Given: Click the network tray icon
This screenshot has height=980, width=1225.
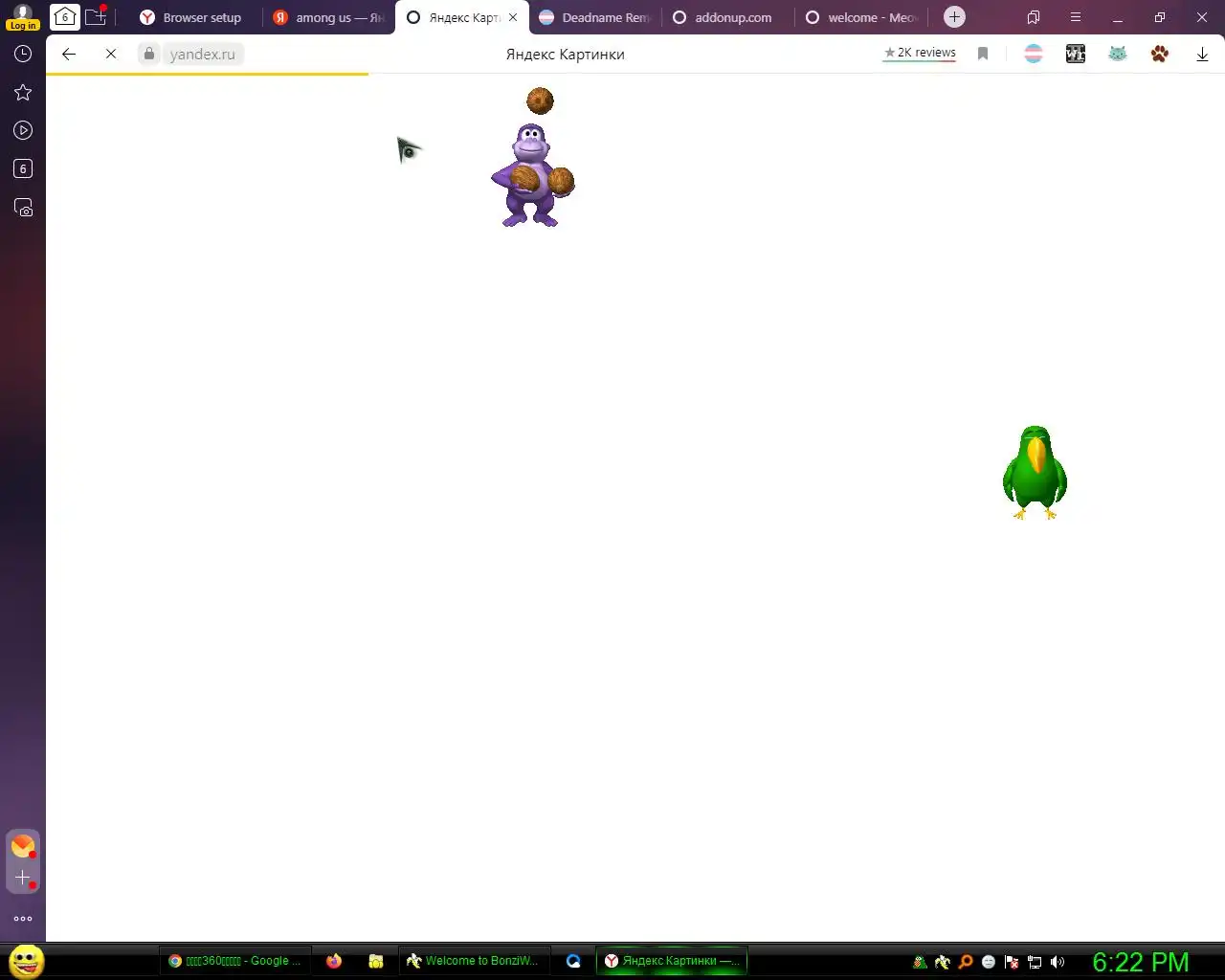Looking at the screenshot, I should click(1035, 962).
